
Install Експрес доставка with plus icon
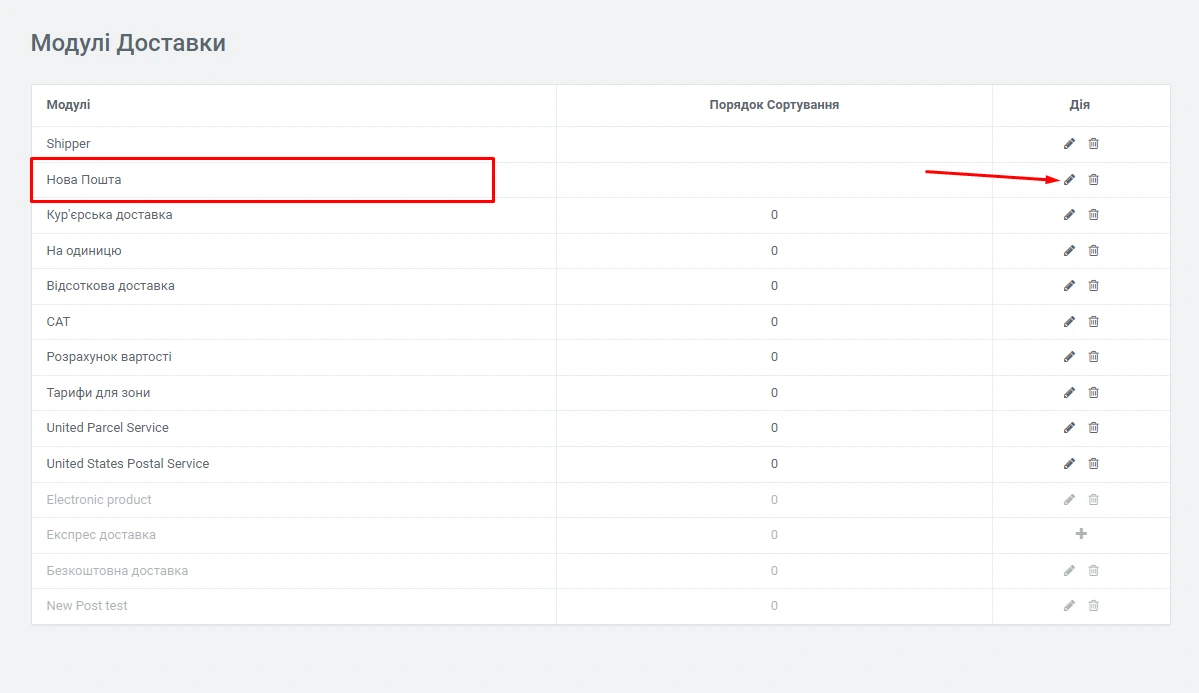tap(1081, 534)
